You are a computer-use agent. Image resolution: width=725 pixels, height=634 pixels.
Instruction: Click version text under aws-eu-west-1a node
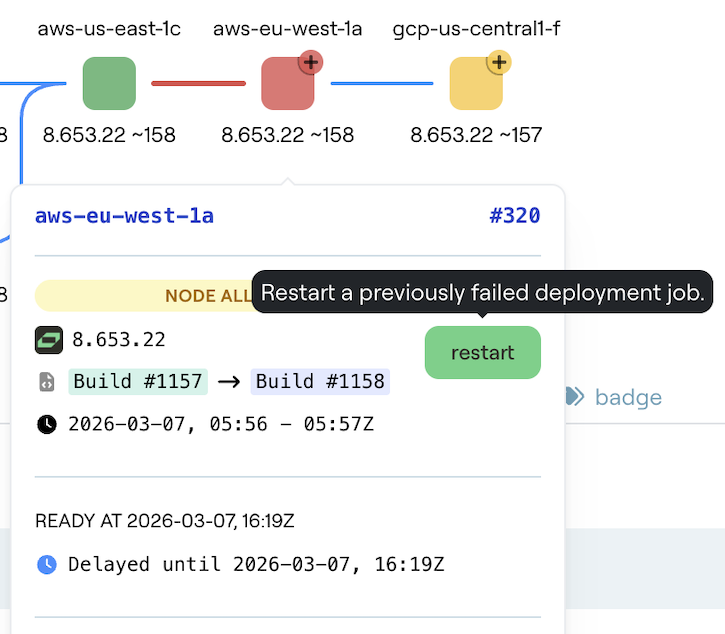pos(288,135)
